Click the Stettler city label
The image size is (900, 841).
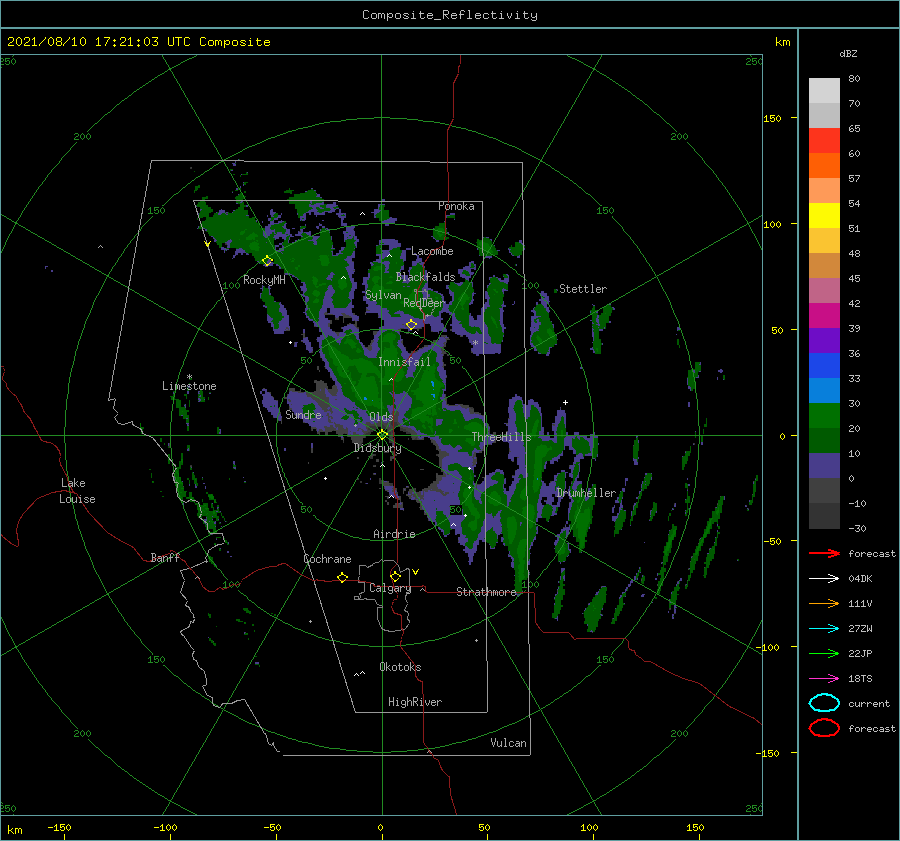(583, 289)
